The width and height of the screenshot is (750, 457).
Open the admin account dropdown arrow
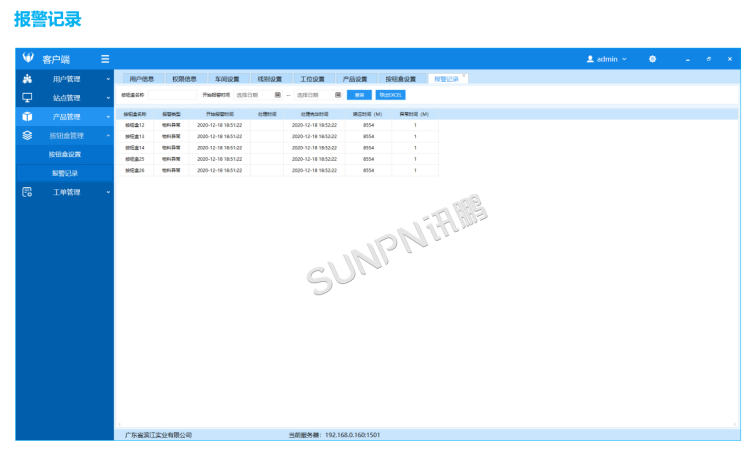tap(624, 59)
